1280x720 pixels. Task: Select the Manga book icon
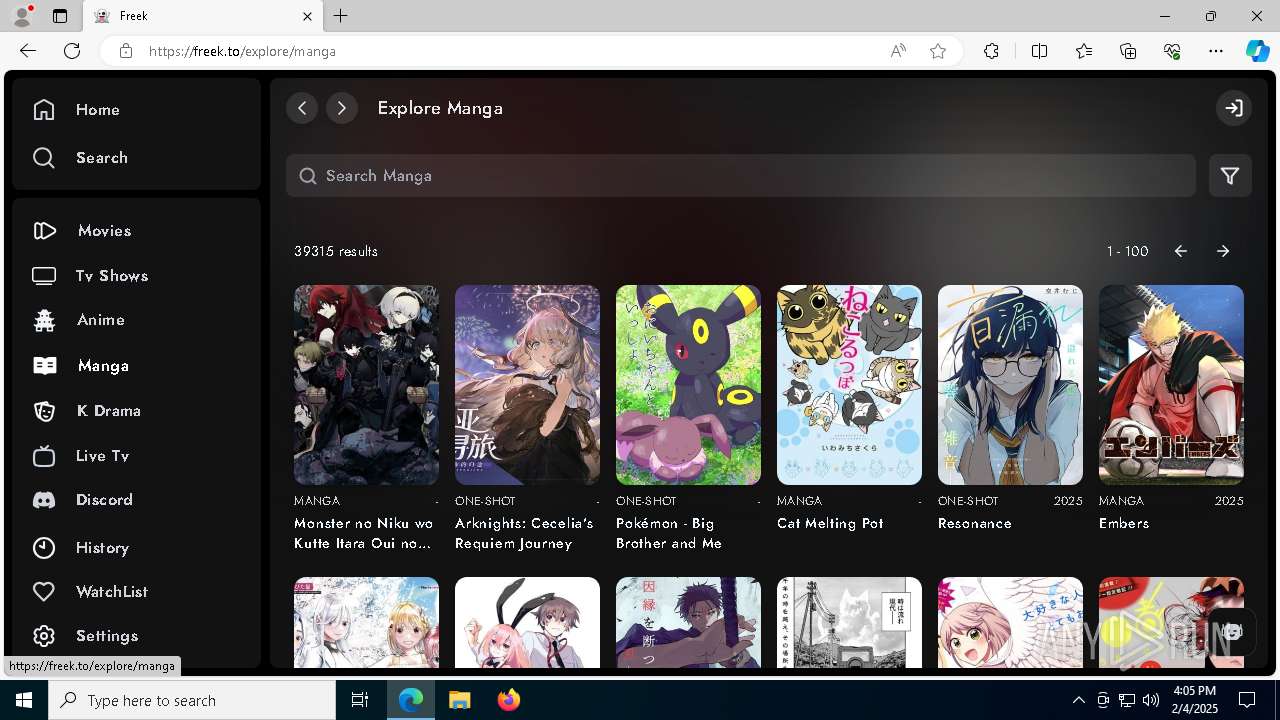(x=44, y=366)
